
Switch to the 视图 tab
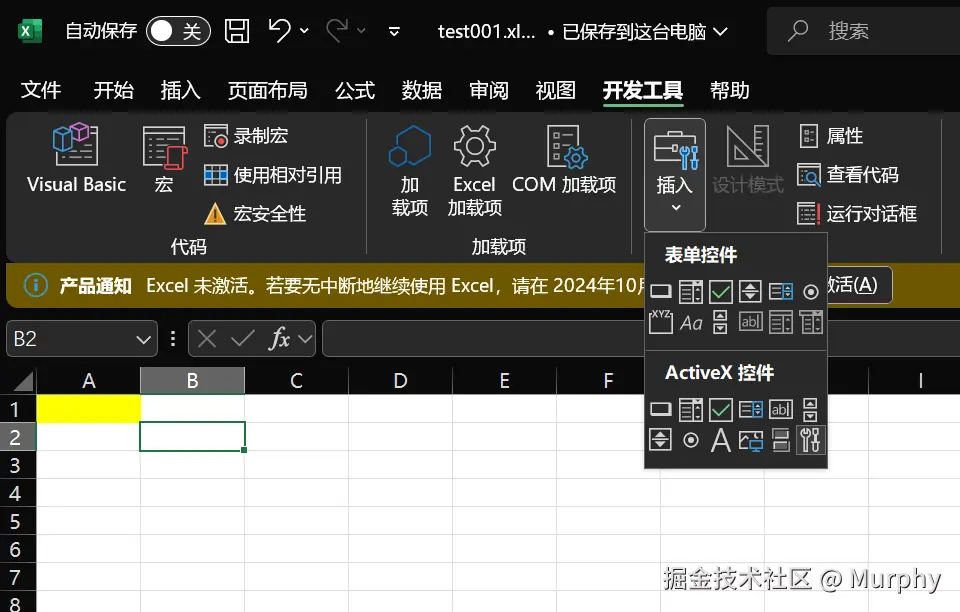pyautogui.click(x=555, y=90)
